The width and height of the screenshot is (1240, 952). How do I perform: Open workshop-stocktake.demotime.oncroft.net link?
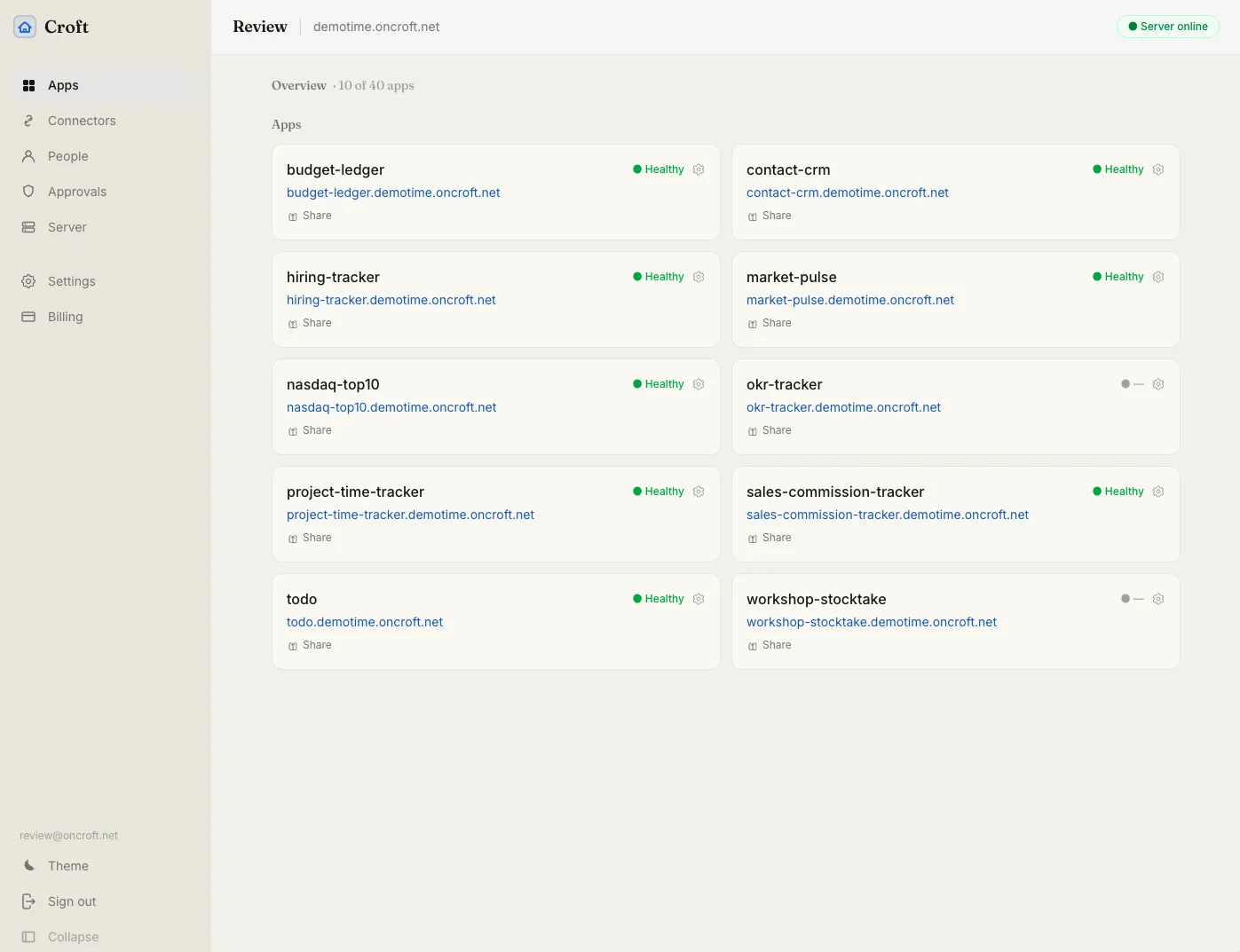pyautogui.click(x=872, y=622)
